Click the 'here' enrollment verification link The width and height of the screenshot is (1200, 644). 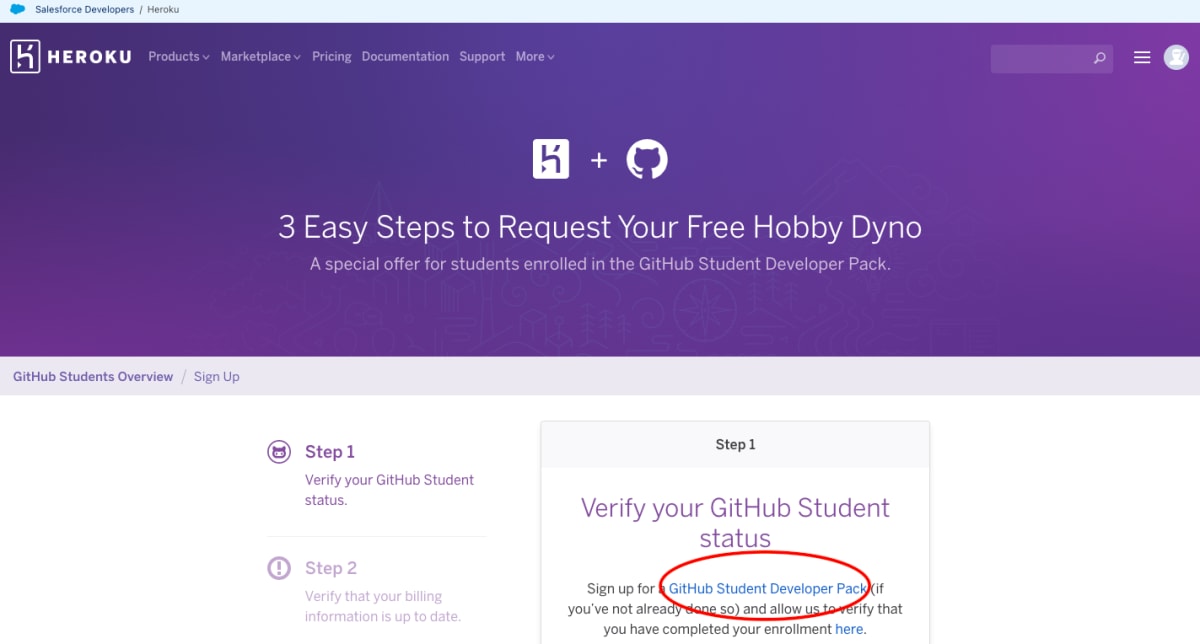849,629
